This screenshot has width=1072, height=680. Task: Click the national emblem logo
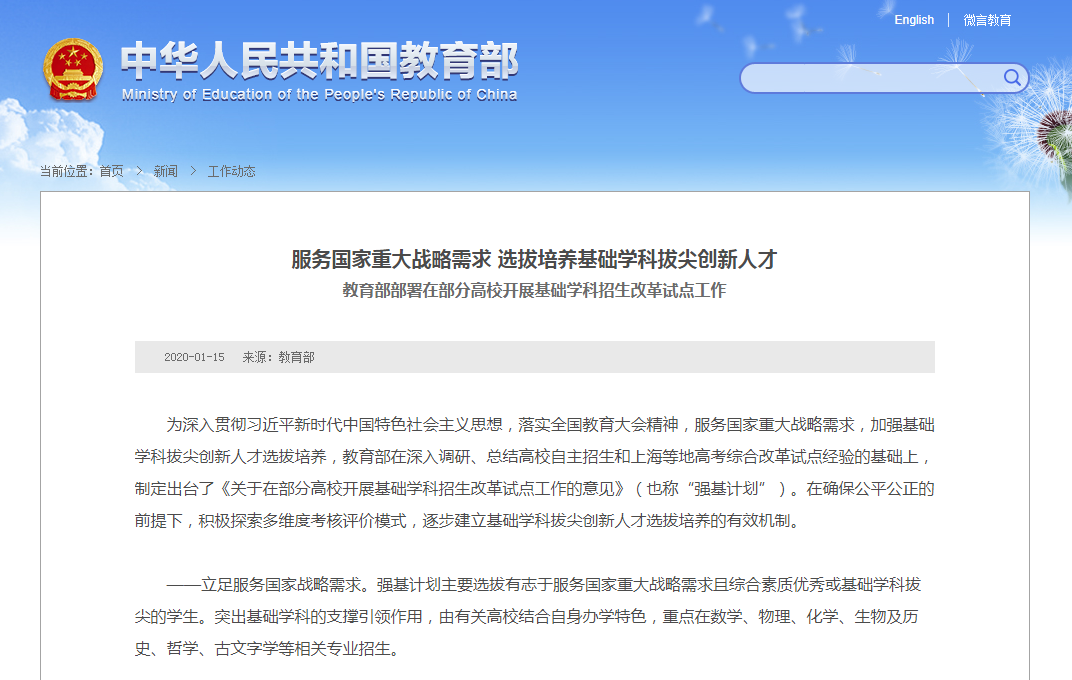pos(73,70)
